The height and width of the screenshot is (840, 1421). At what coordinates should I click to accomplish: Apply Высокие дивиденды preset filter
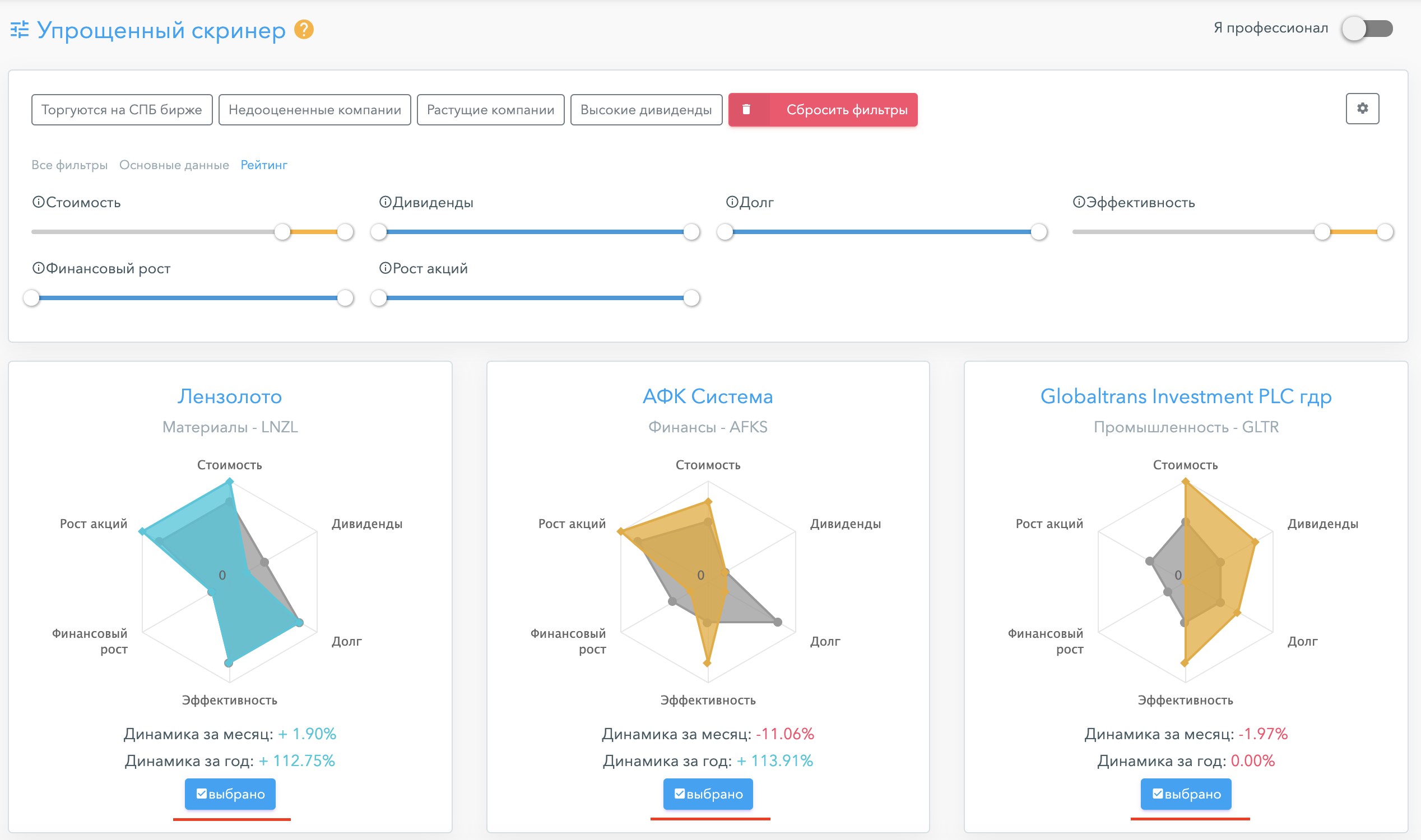646,109
